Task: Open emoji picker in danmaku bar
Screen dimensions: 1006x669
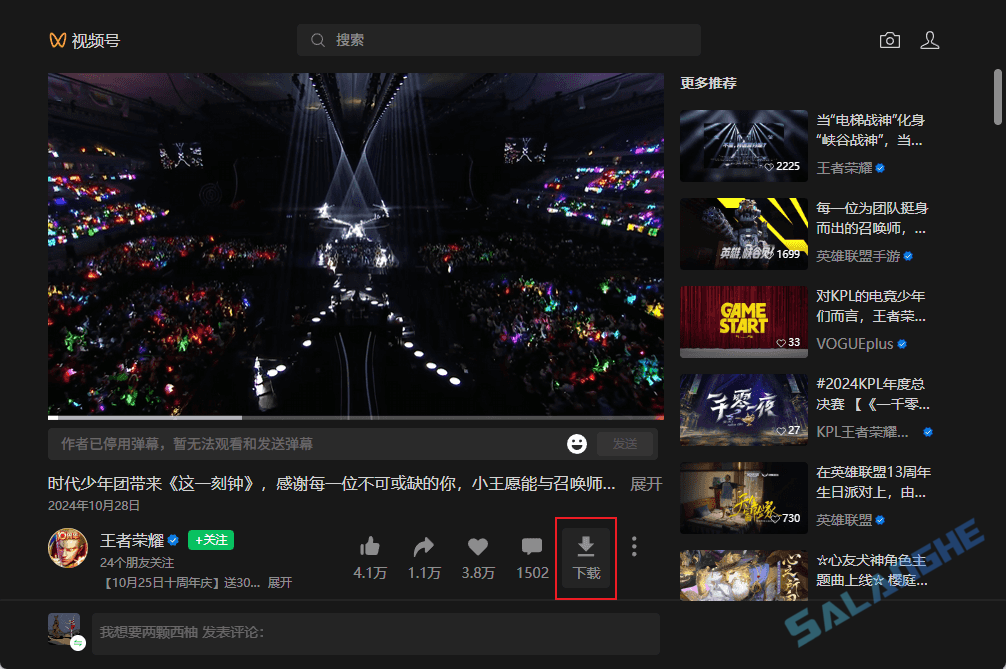Action: (577, 443)
